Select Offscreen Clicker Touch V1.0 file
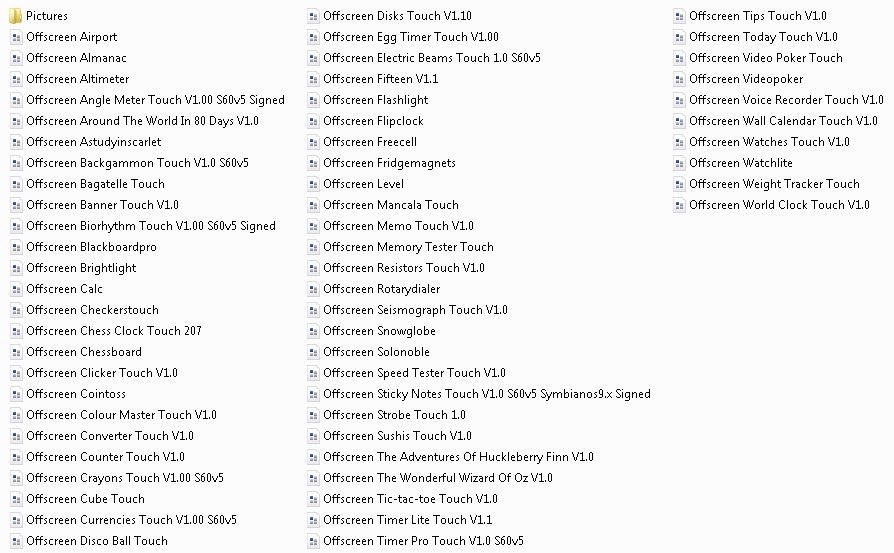The height and width of the screenshot is (553, 894). coord(102,373)
